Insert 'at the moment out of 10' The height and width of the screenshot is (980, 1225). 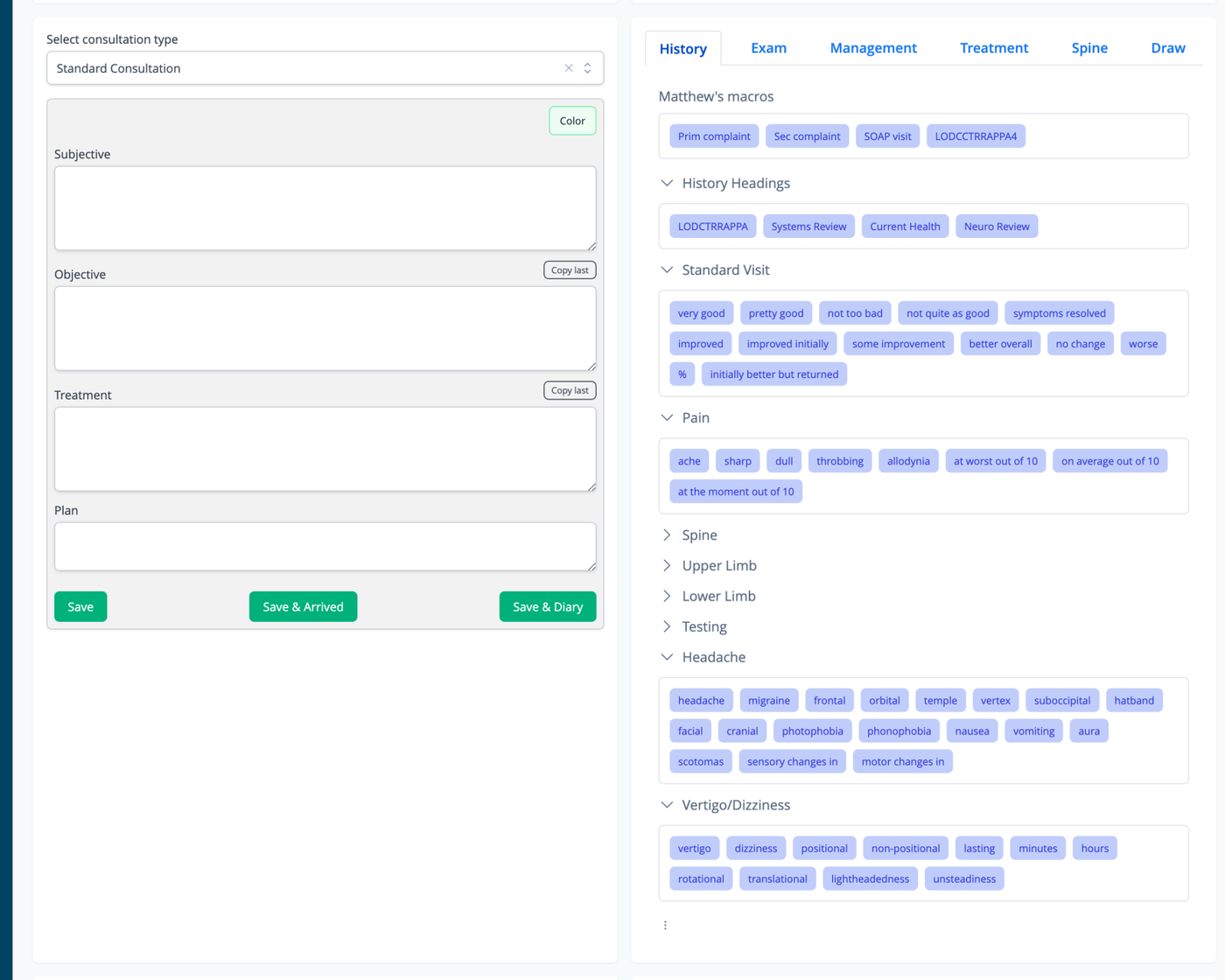[736, 492]
